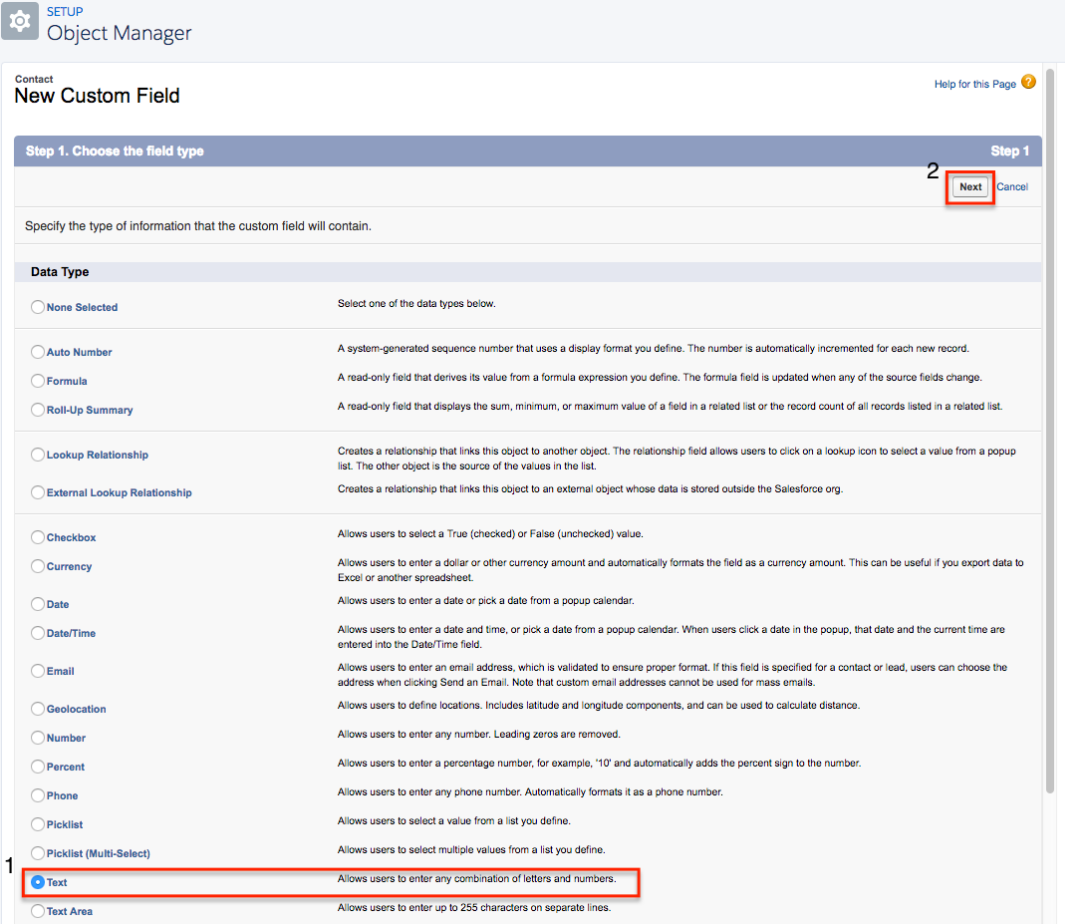
Task: Select the Geolocation data type
Action: point(37,709)
